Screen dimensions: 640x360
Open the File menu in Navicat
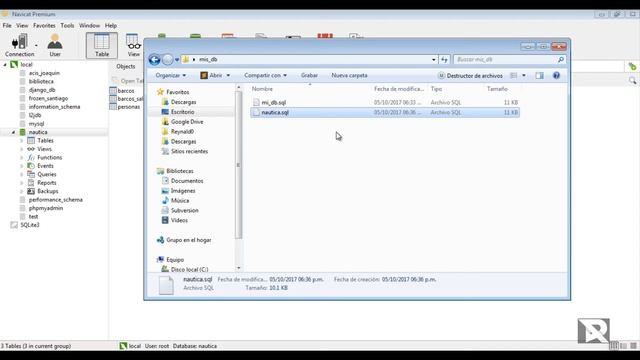(x=7, y=25)
